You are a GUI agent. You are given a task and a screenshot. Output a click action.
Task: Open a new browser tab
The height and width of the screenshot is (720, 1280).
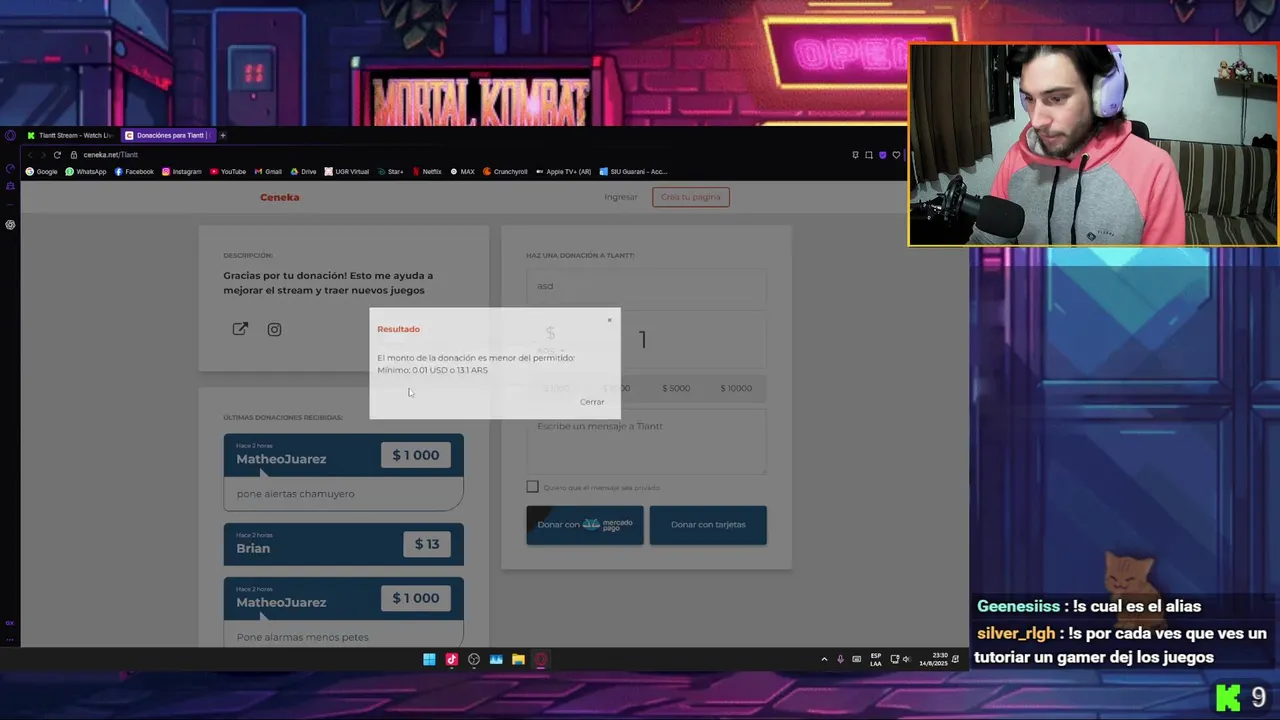pyautogui.click(x=223, y=135)
